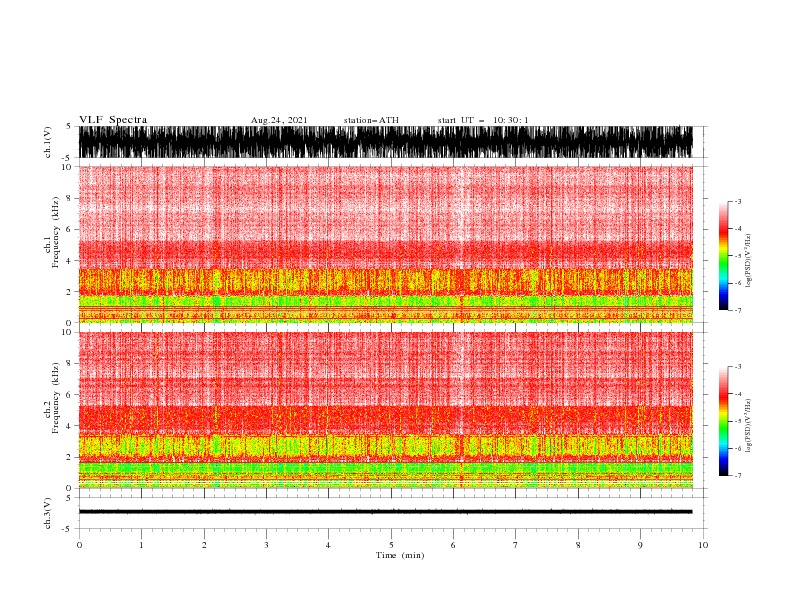This screenshot has width=792, height=612.
Task: Click the "-7" value on the ch.2 color bar
Action: 737,476
